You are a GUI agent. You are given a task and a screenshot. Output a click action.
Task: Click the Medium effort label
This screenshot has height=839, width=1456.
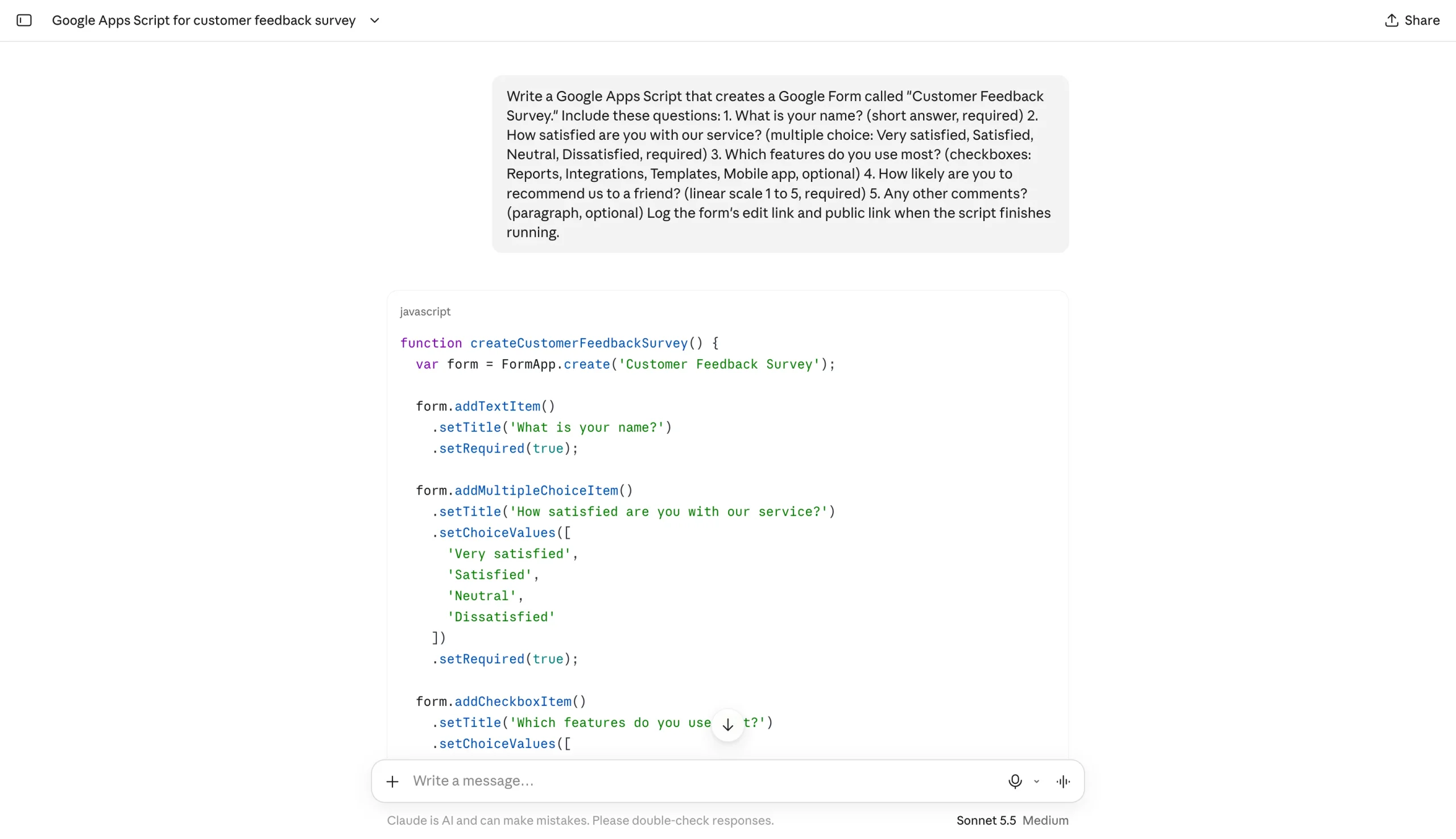[1045, 821]
